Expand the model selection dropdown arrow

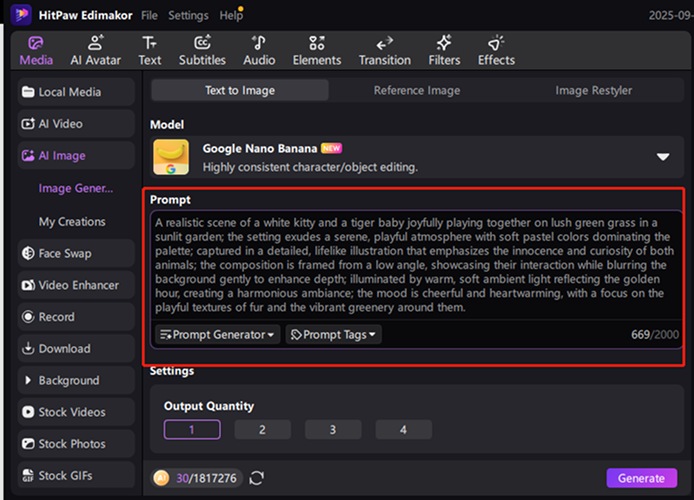[x=663, y=157]
